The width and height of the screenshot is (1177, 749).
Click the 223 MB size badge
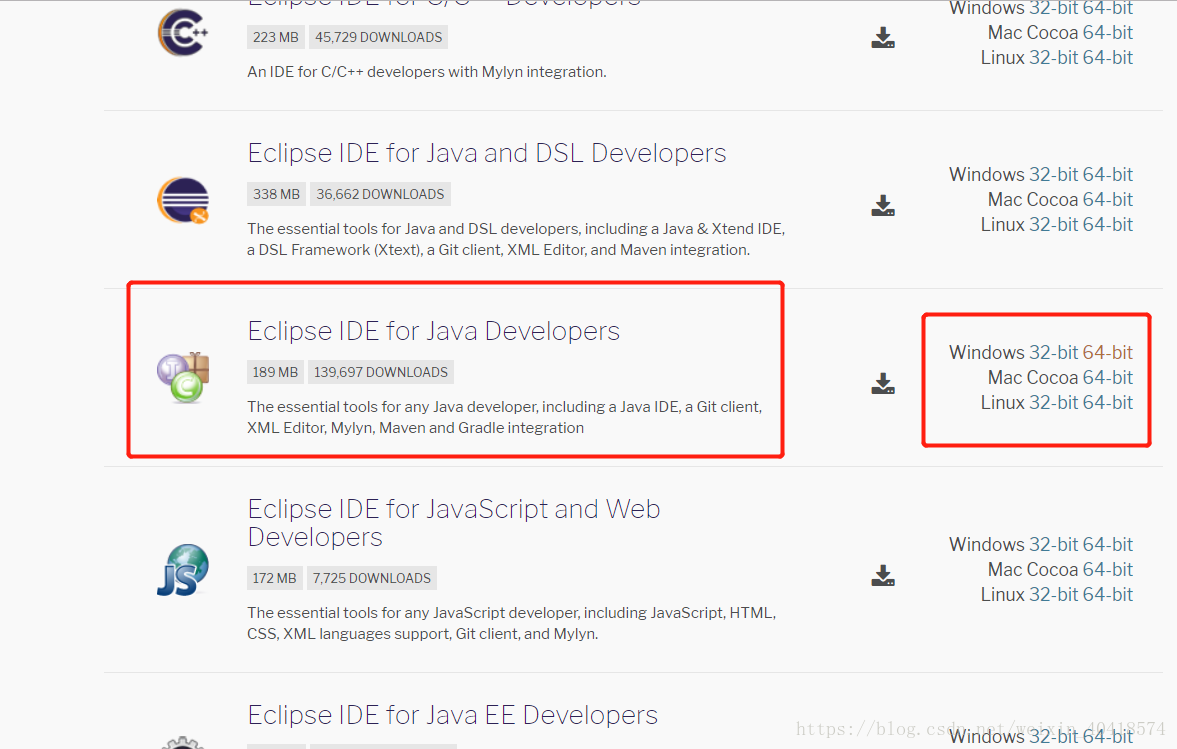coord(275,38)
